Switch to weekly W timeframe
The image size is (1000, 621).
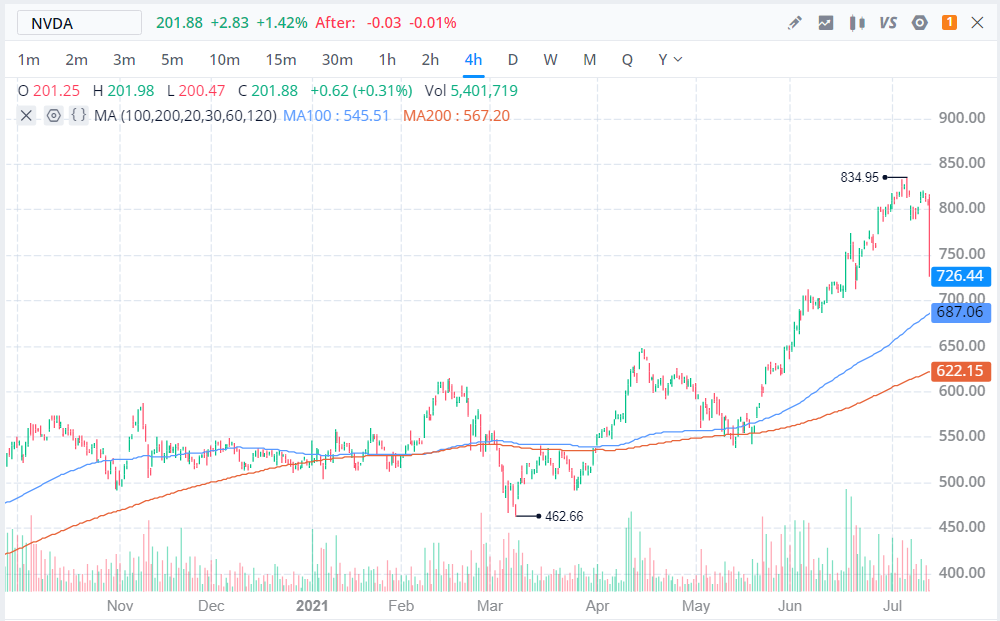pyautogui.click(x=550, y=60)
